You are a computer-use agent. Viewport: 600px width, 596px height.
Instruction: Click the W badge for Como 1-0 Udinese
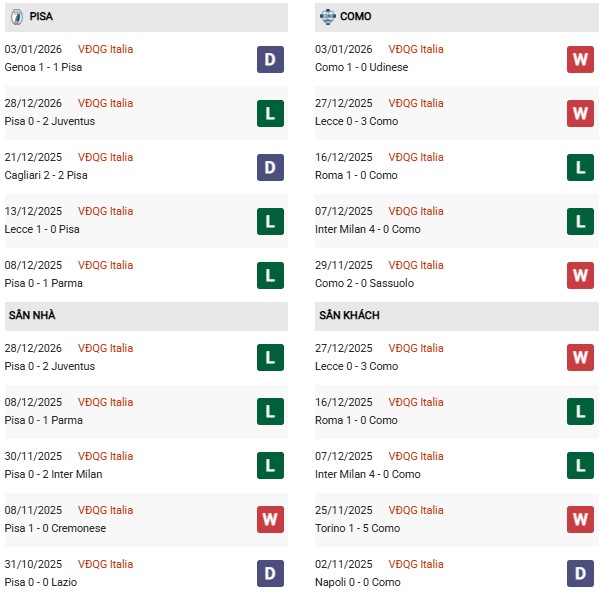[580, 59]
